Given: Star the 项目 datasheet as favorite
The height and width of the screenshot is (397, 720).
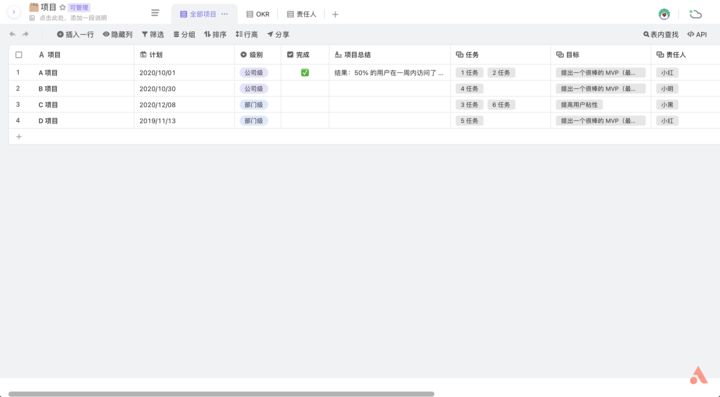Looking at the screenshot, I should point(62,7).
